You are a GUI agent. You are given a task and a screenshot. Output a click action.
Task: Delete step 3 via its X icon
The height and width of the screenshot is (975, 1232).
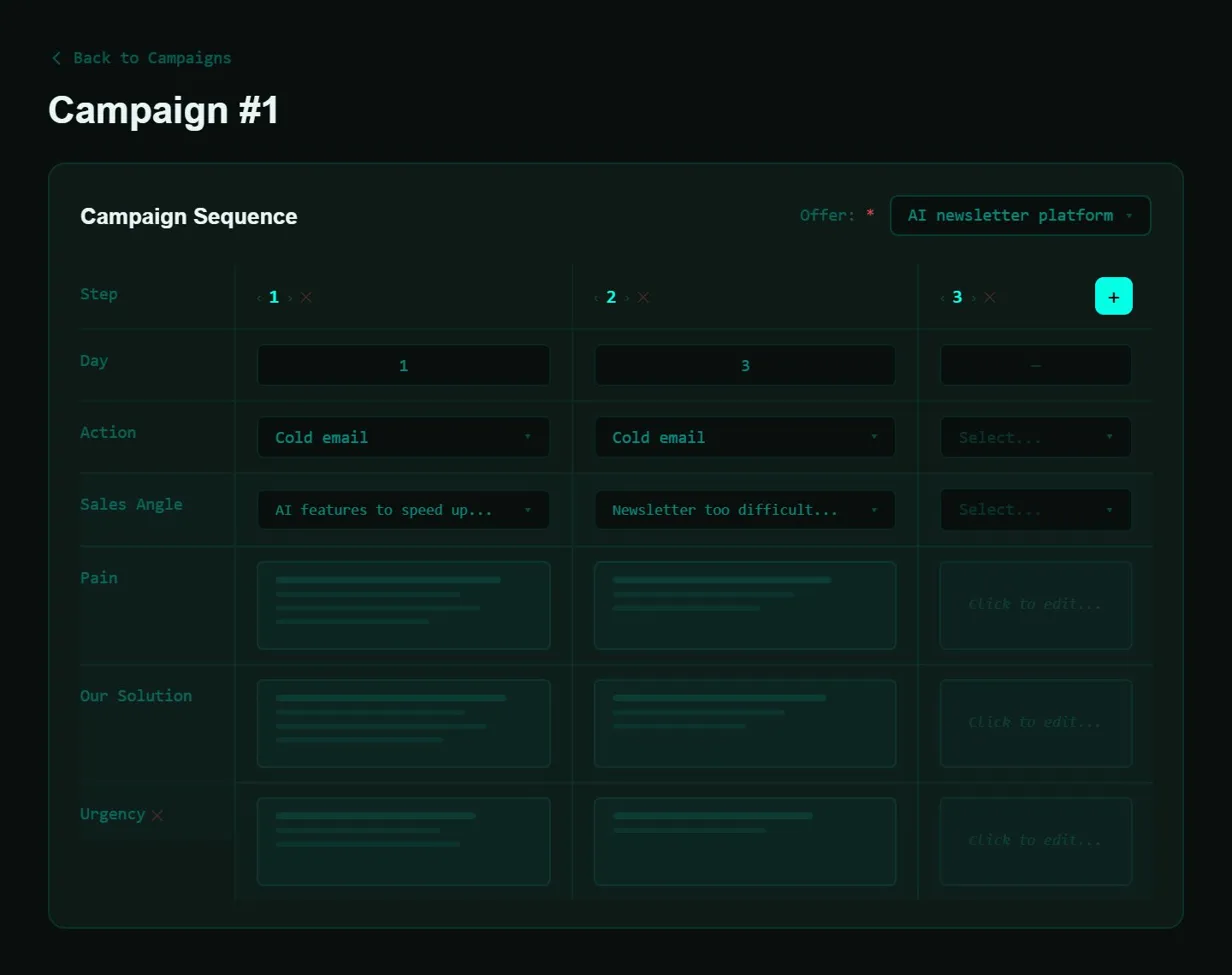[989, 297]
